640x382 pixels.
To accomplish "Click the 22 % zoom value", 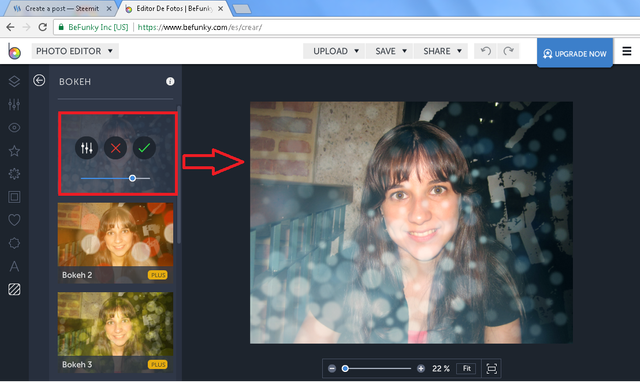I will pos(441,369).
